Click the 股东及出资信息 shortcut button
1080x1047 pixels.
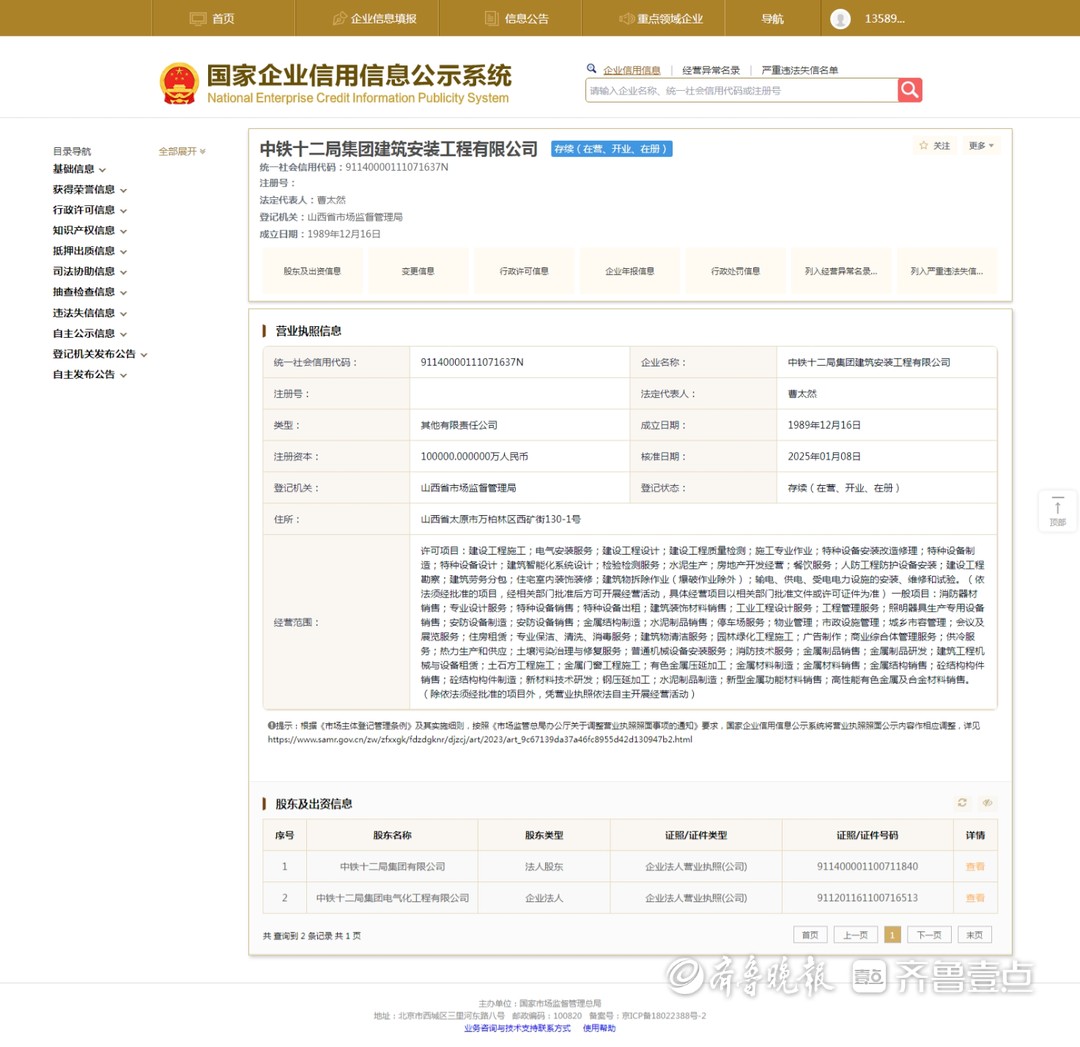(x=312, y=271)
